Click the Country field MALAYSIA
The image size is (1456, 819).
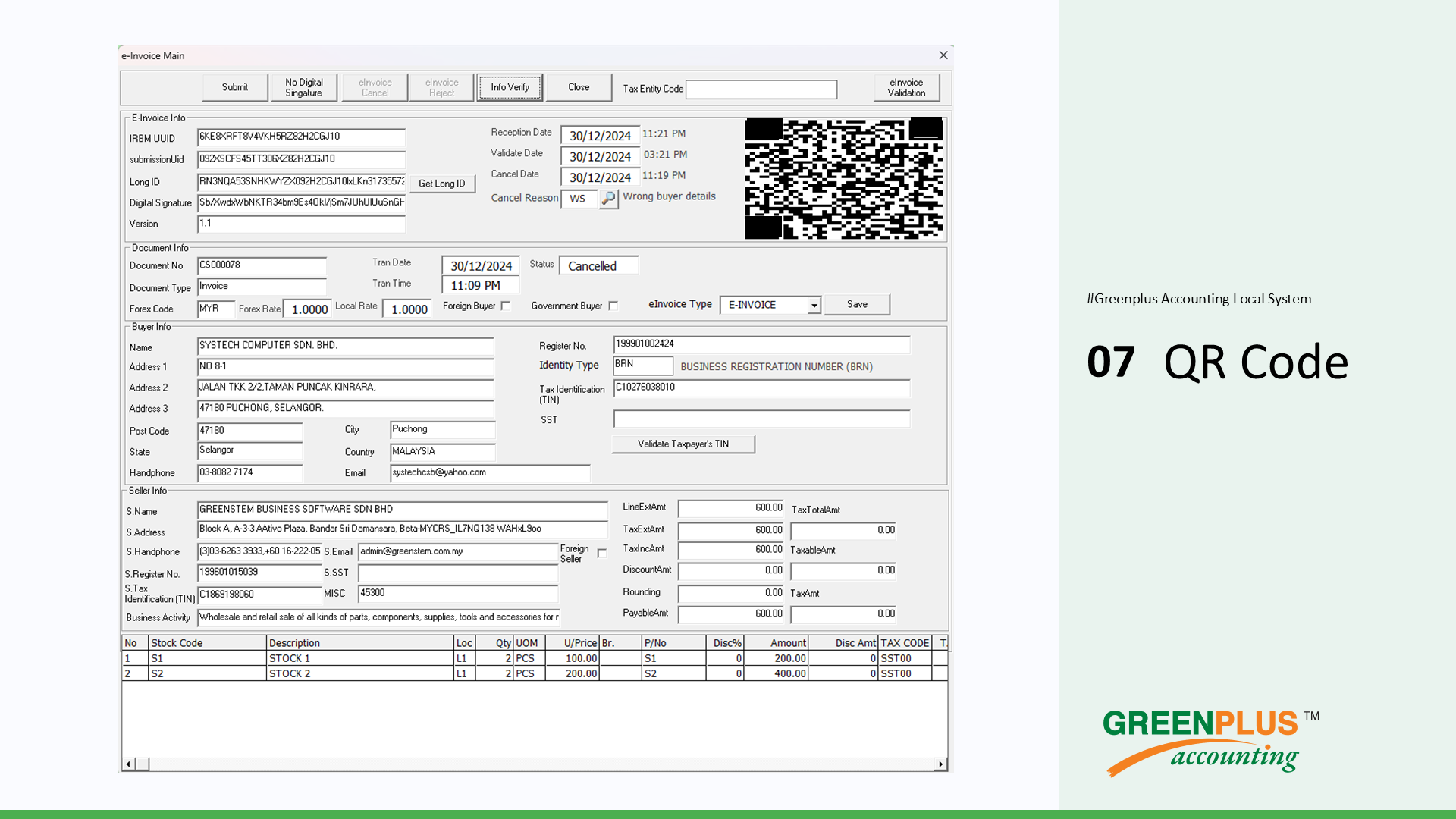pyautogui.click(x=443, y=451)
